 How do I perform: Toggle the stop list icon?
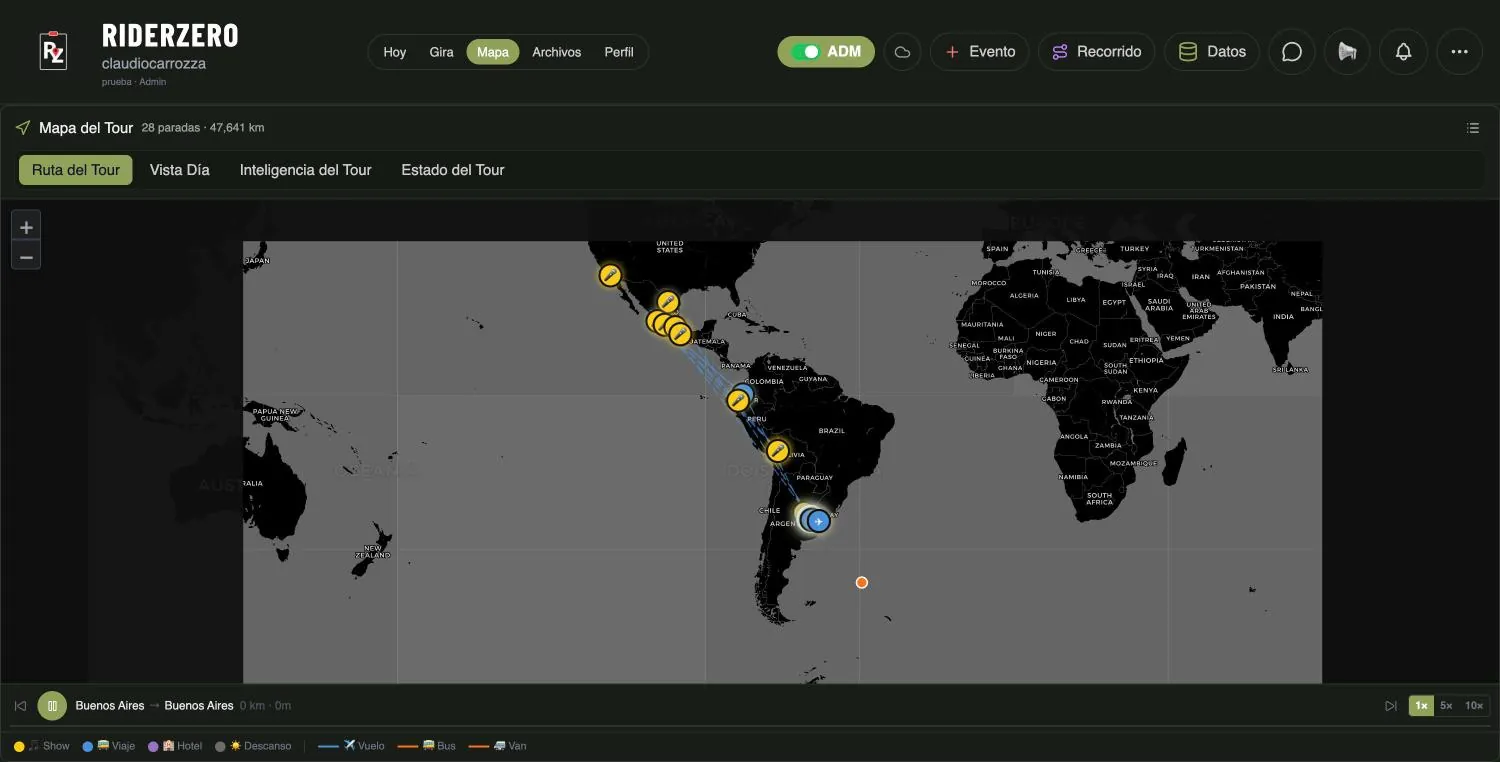coord(1473,128)
